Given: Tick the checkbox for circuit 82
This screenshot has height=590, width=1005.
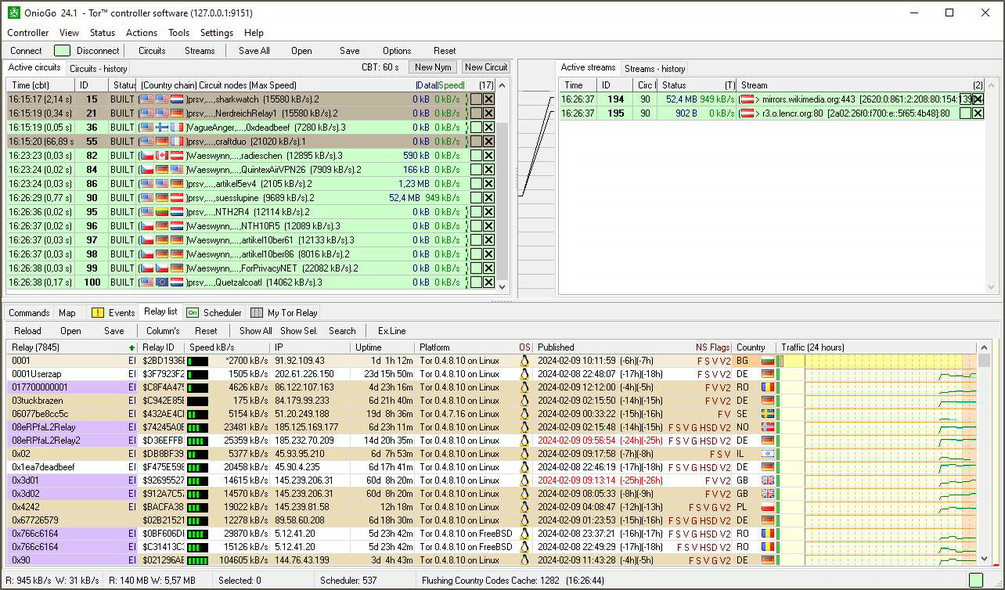Looking at the screenshot, I should click(x=476, y=156).
